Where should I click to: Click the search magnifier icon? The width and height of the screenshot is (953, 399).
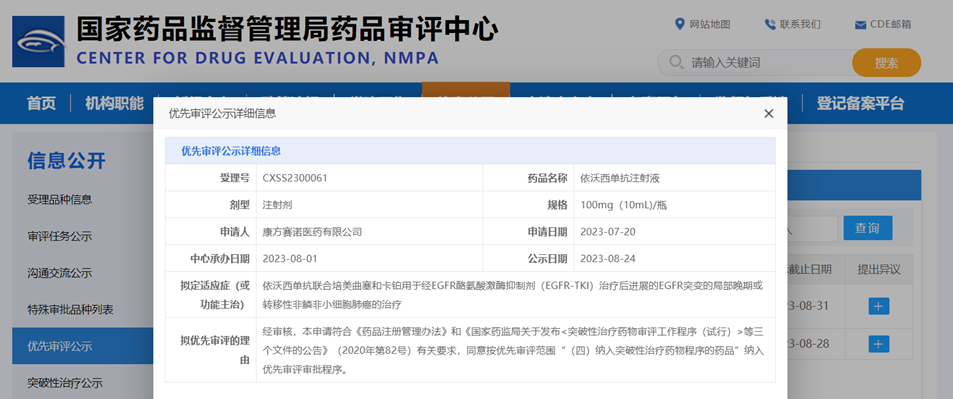[675, 63]
